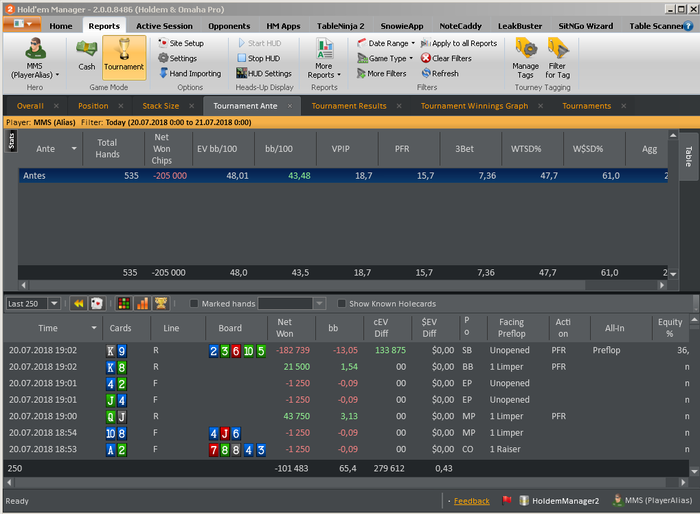The image size is (700, 514).
Task: Click Stop HUD
Action: 259,59
